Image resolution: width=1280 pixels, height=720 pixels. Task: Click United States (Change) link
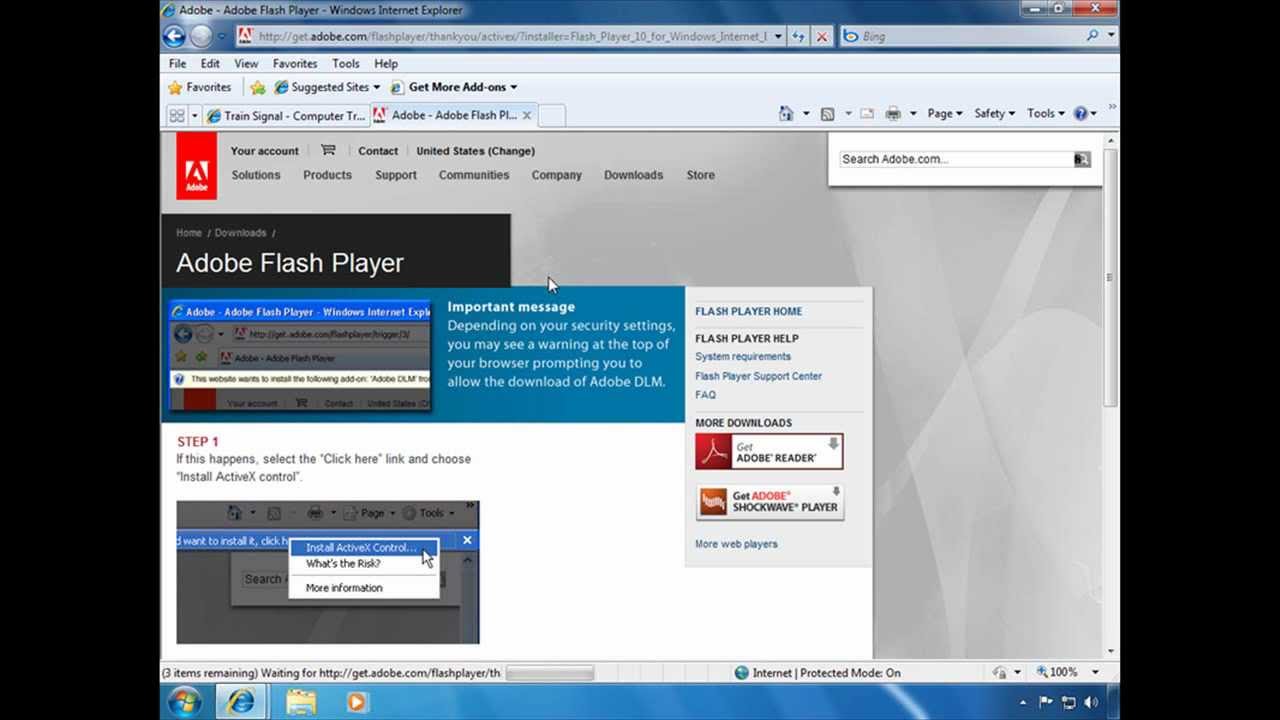(x=475, y=151)
